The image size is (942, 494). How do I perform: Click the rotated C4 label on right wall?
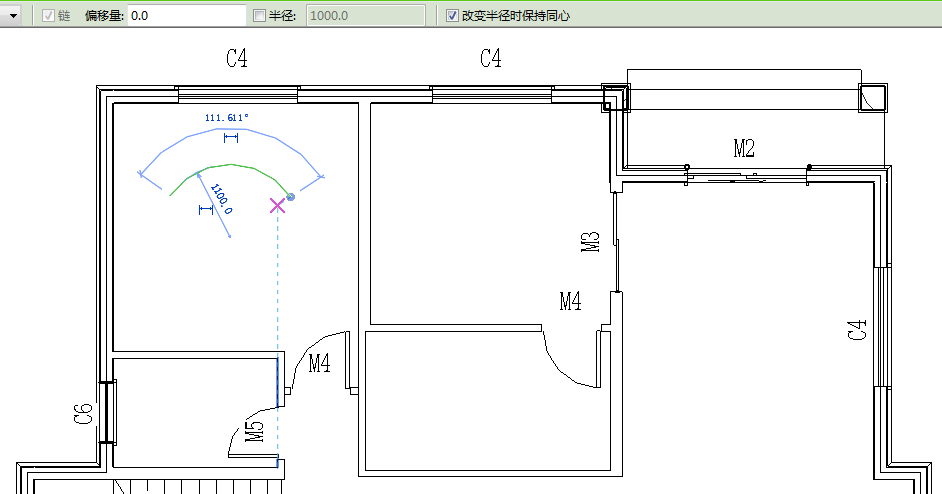pos(857,330)
